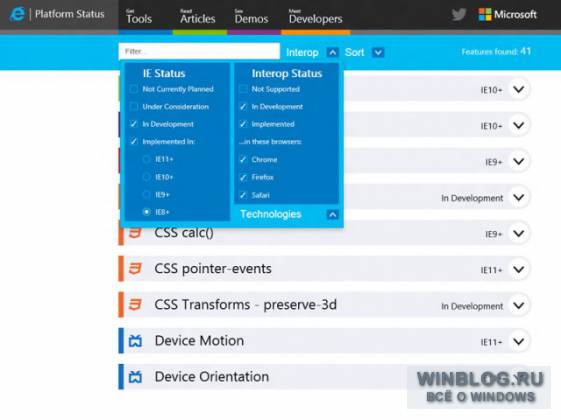Open the Developers menu

(x=316, y=16)
